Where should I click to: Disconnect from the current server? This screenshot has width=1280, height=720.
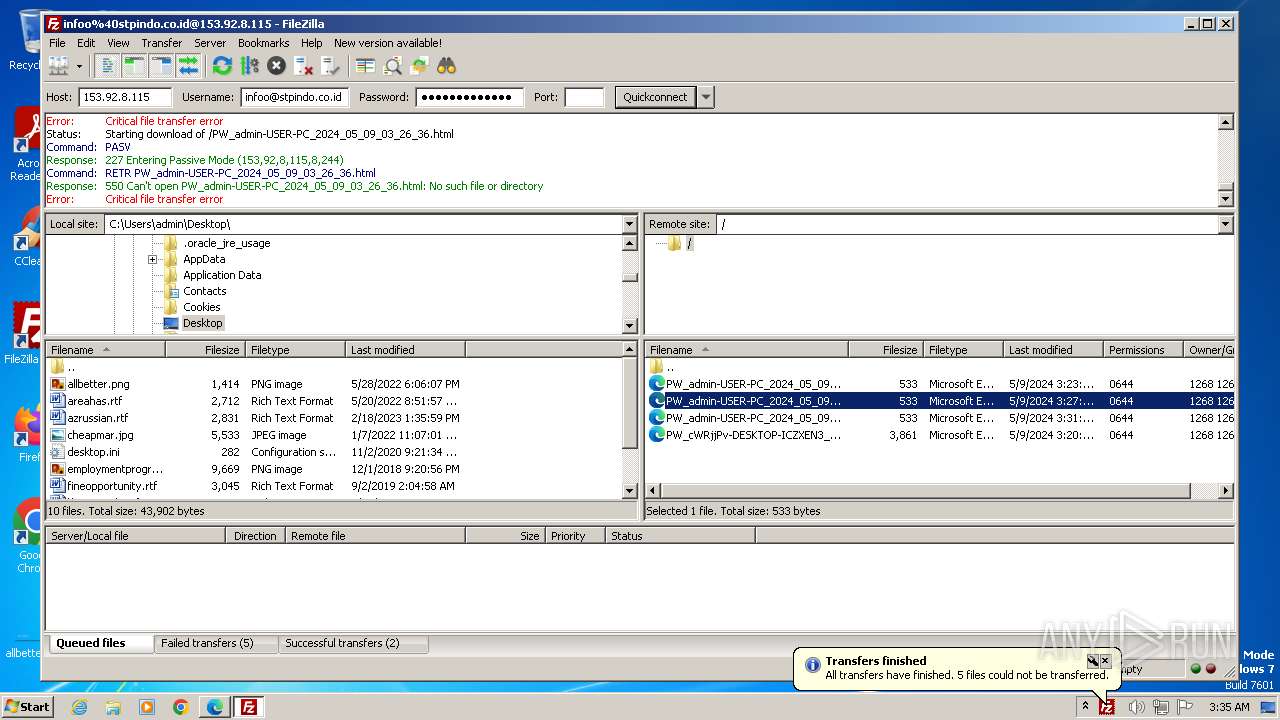pos(303,66)
